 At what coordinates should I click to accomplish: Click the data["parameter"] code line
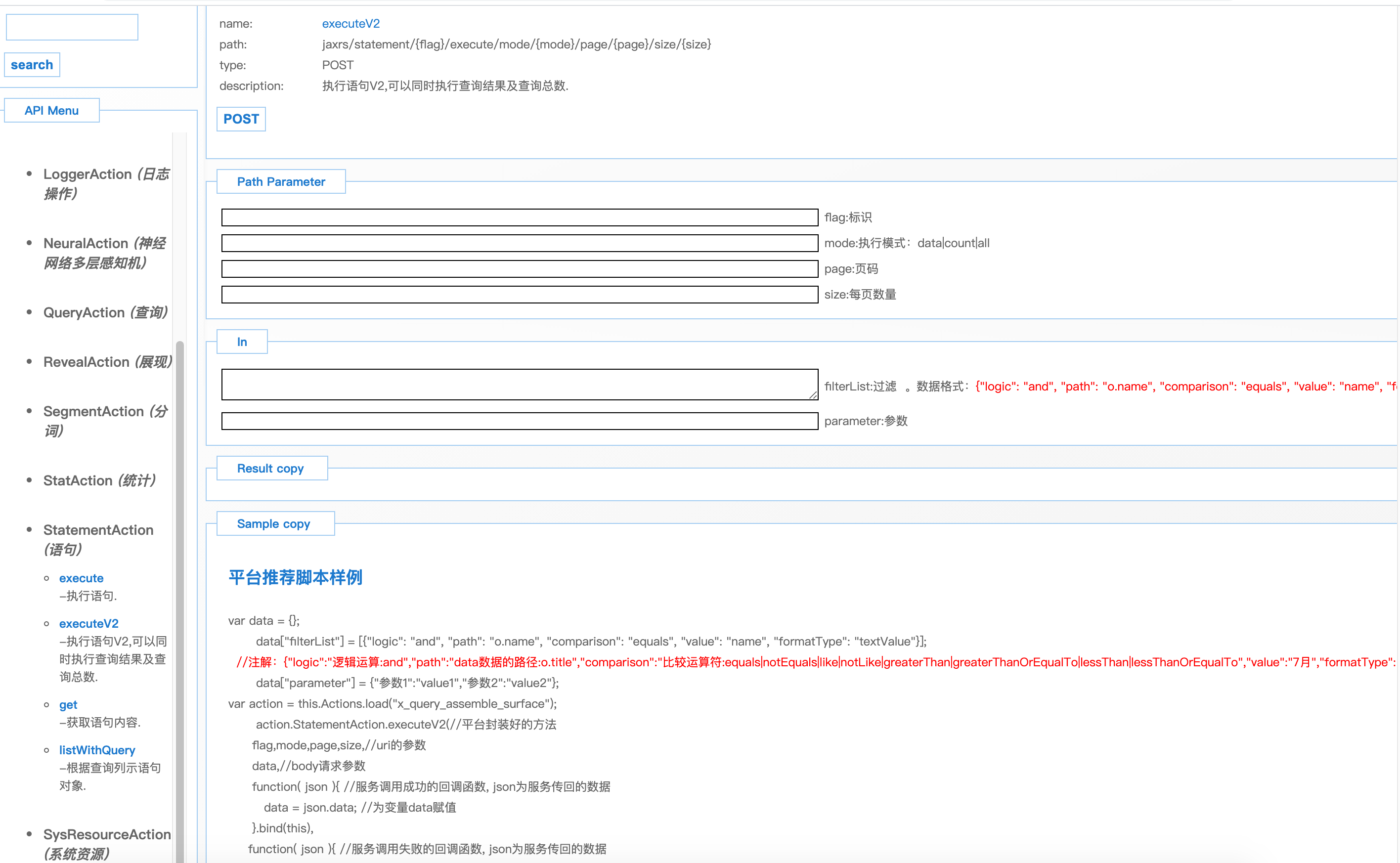pos(407,683)
